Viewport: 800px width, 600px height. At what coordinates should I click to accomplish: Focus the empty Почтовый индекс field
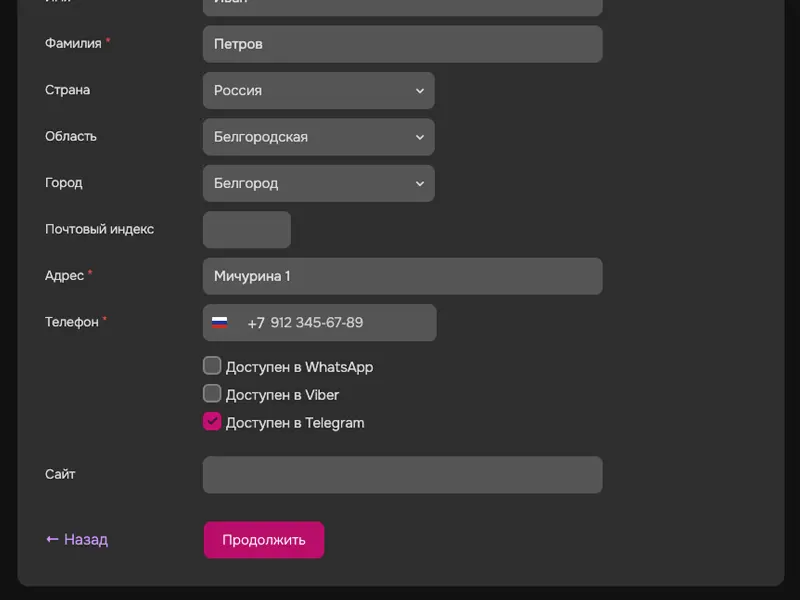point(246,230)
